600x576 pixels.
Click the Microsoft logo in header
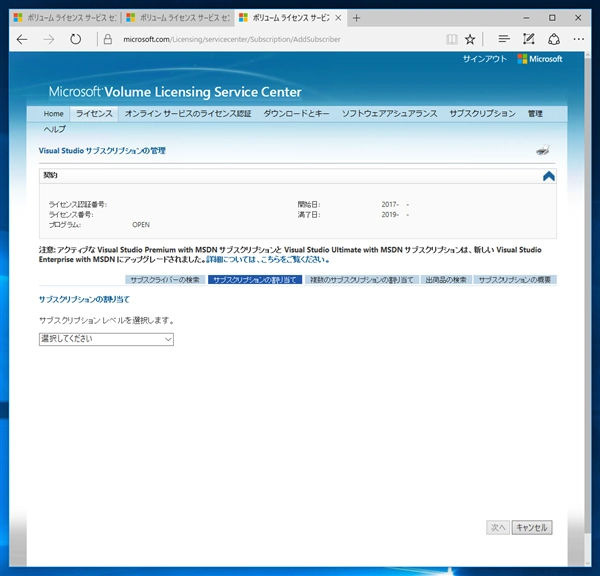(x=540, y=59)
